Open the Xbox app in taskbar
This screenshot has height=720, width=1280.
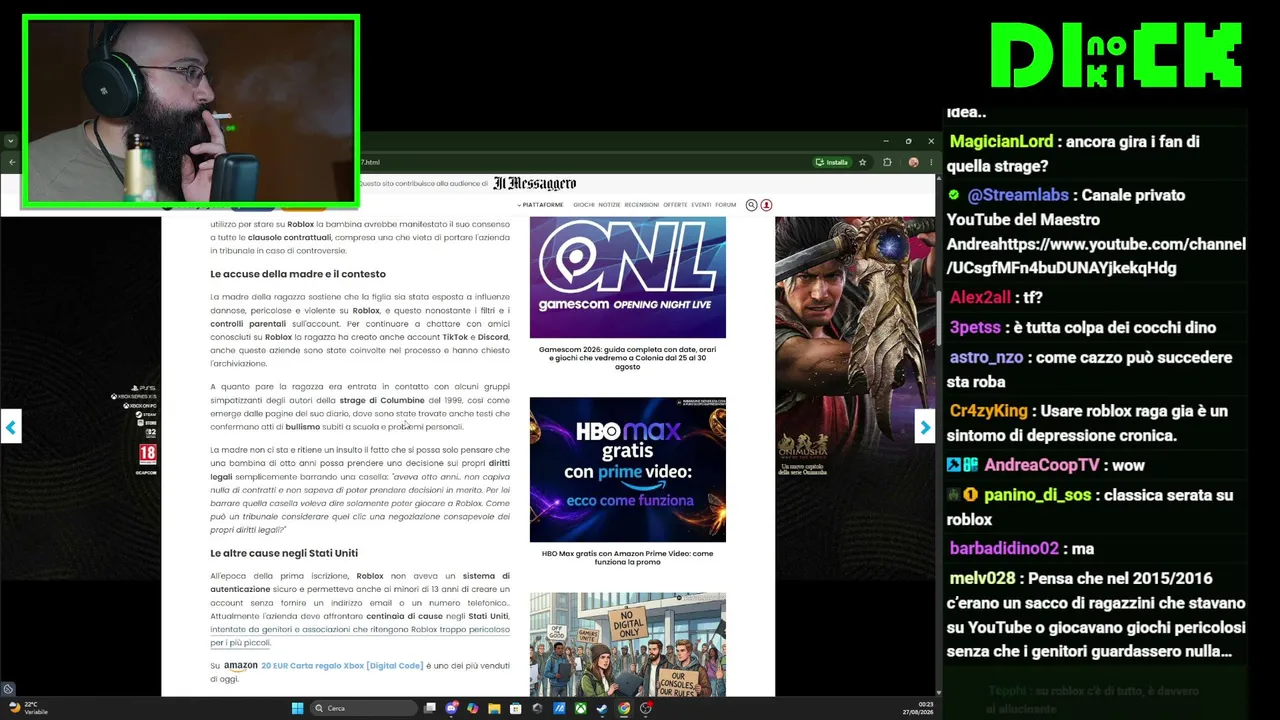click(x=580, y=708)
